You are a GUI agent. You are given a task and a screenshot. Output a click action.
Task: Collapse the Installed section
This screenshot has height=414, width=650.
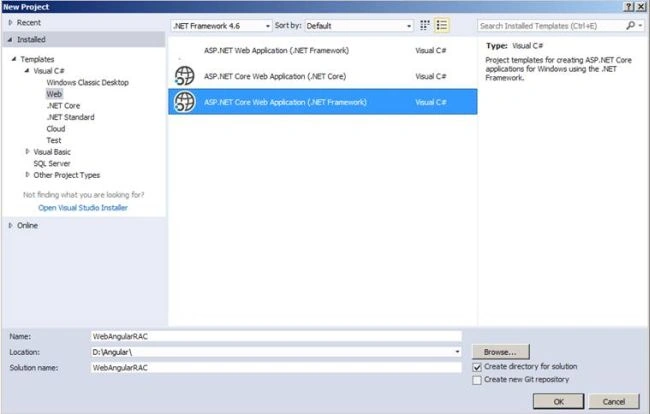(x=10, y=40)
